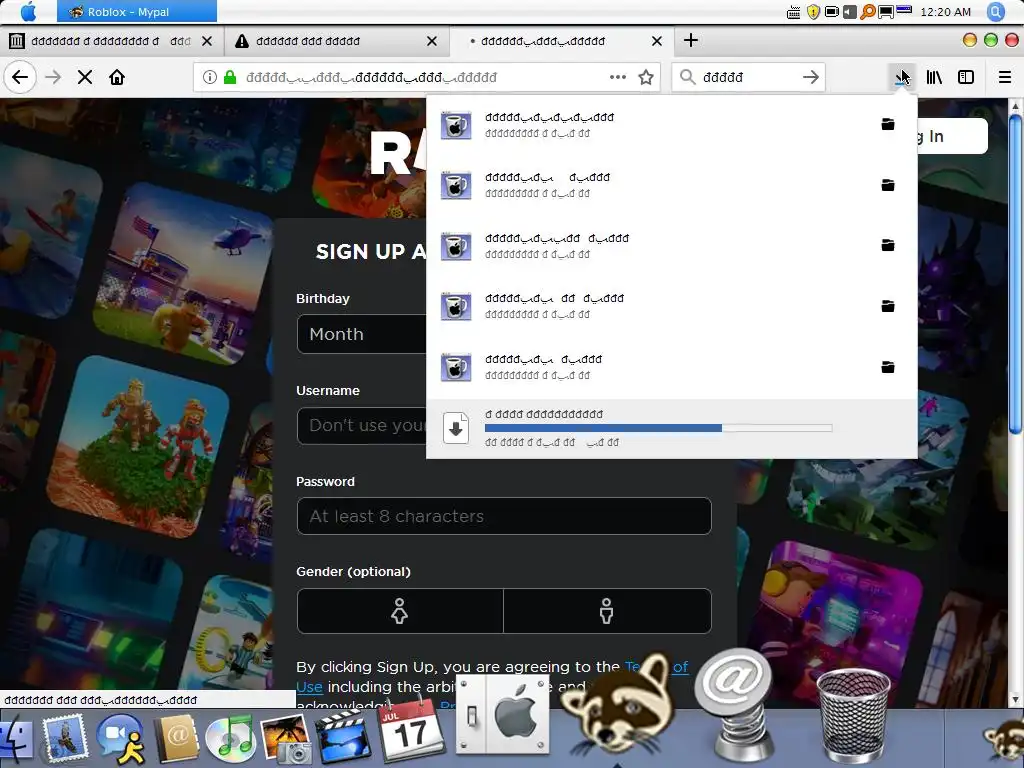Click the search box text field
This screenshot has height=768, width=1024.
coord(748,78)
